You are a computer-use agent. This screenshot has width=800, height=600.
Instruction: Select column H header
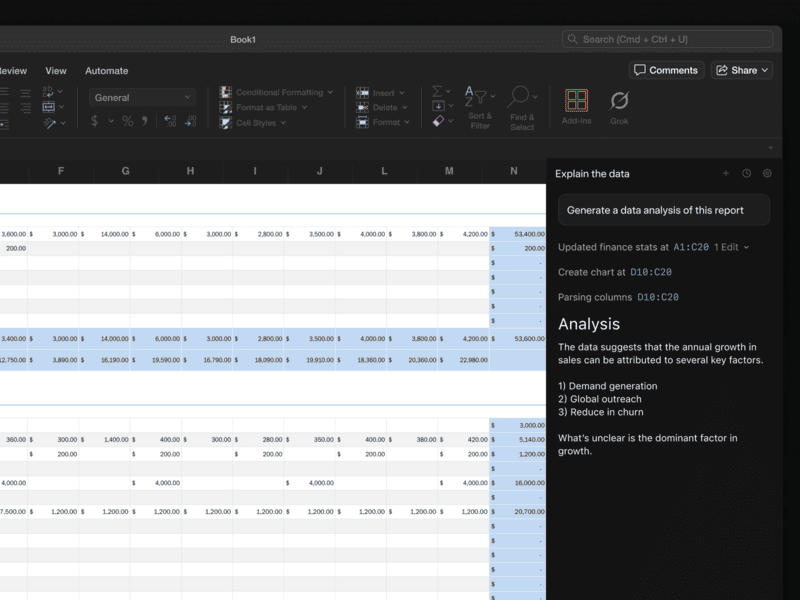[190, 171]
